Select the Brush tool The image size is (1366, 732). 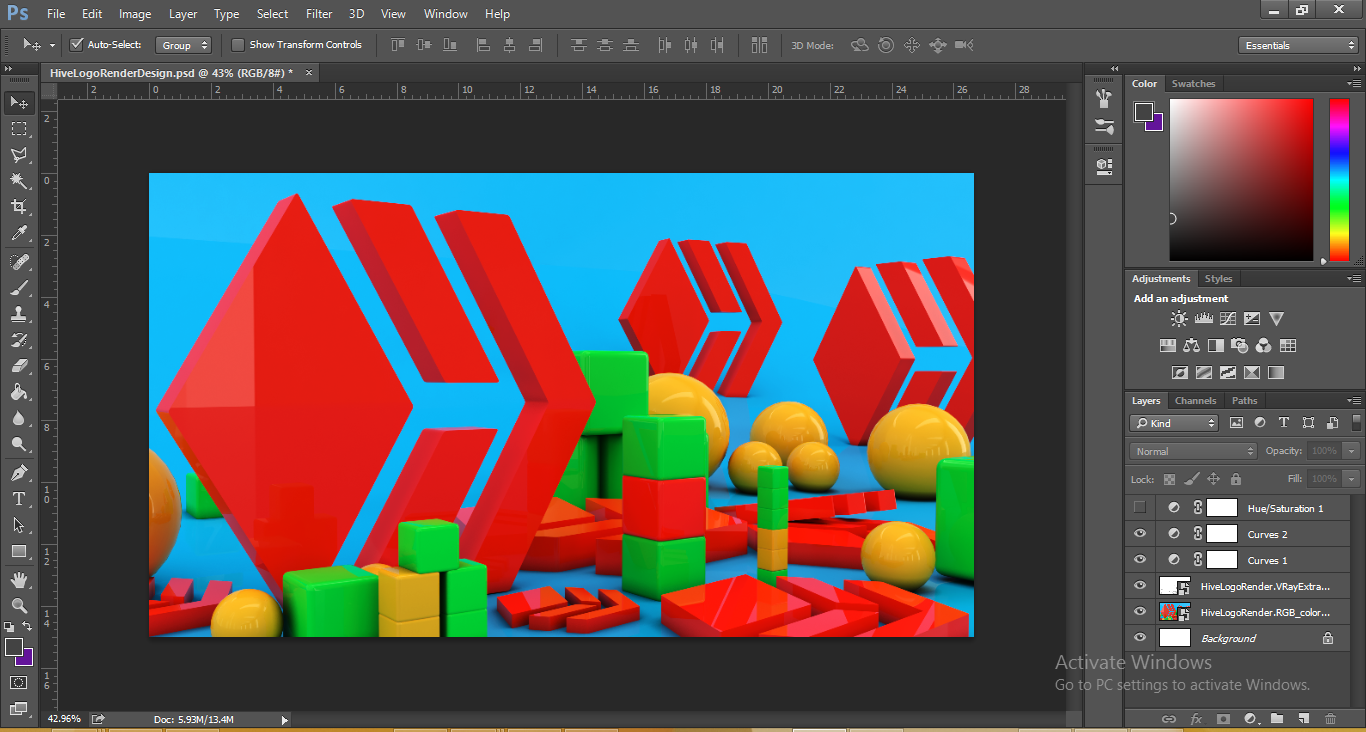(x=19, y=287)
